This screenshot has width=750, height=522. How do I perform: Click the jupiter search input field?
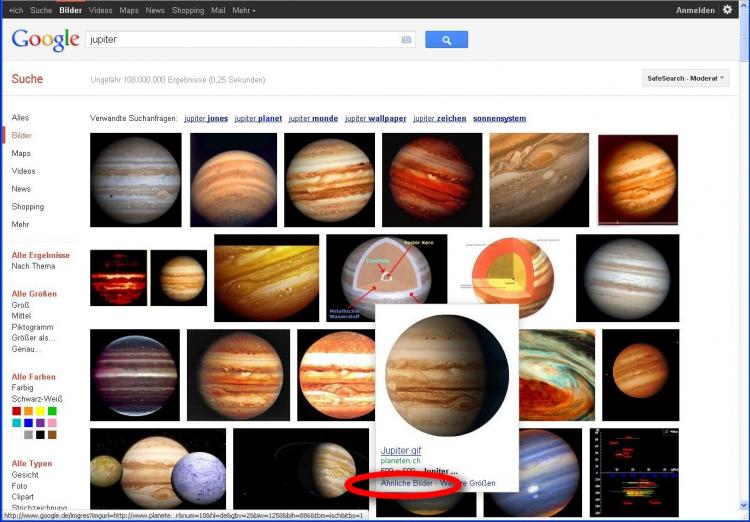[x=243, y=40]
